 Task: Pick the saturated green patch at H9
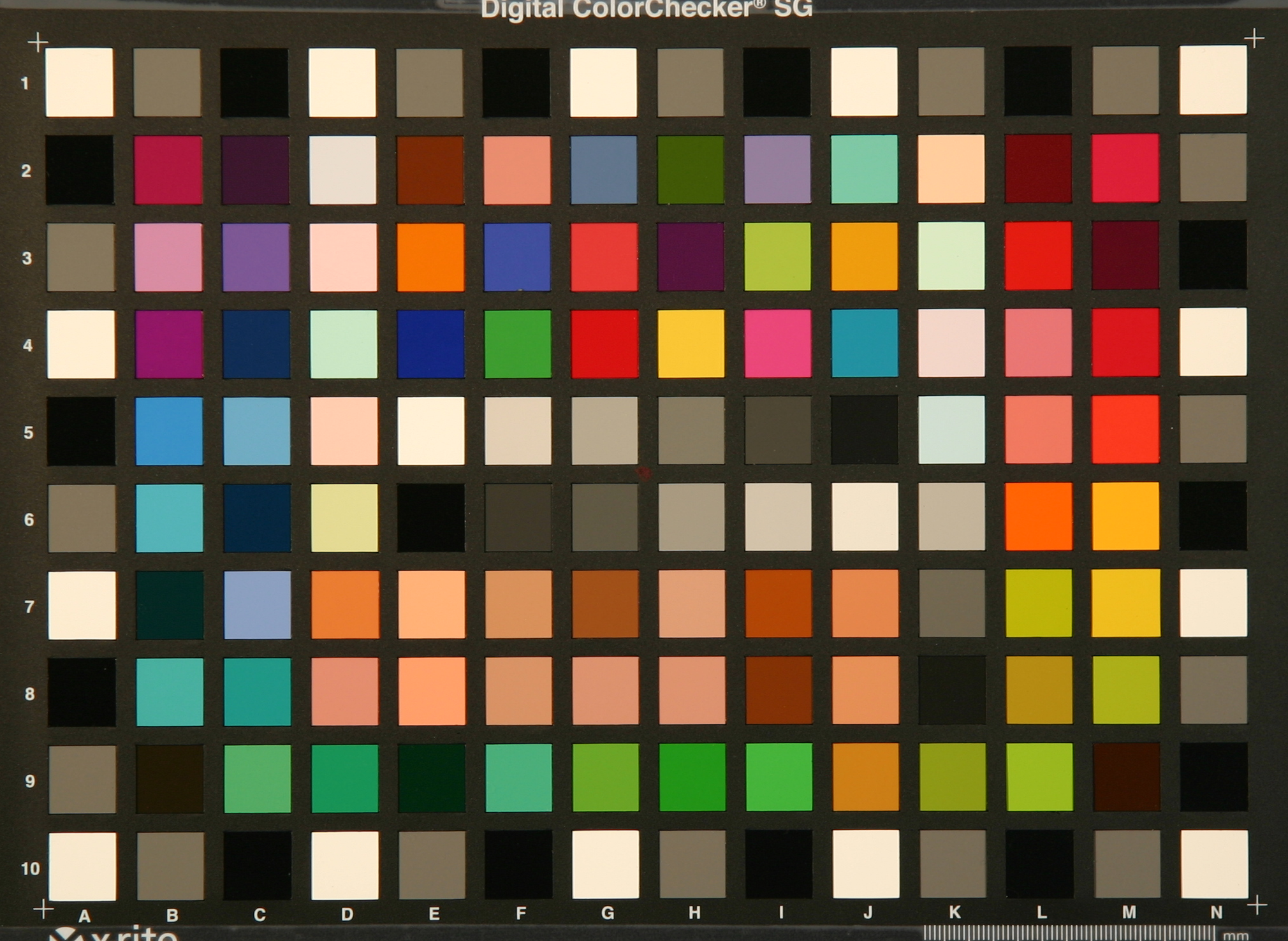(692, 777)
